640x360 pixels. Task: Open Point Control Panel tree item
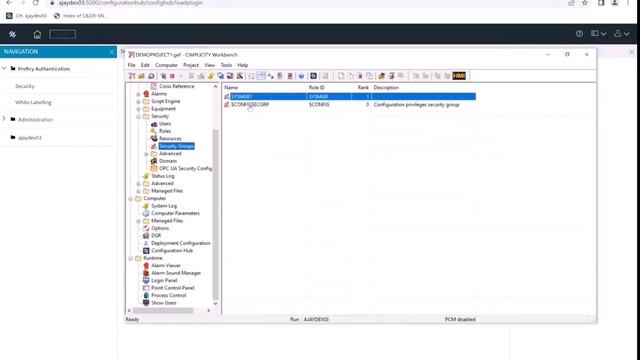(173, 288)
